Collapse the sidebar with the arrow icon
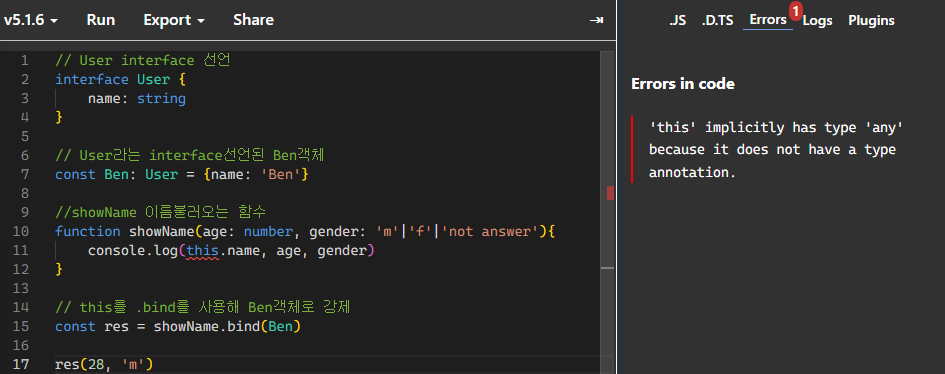 point(596,20)
